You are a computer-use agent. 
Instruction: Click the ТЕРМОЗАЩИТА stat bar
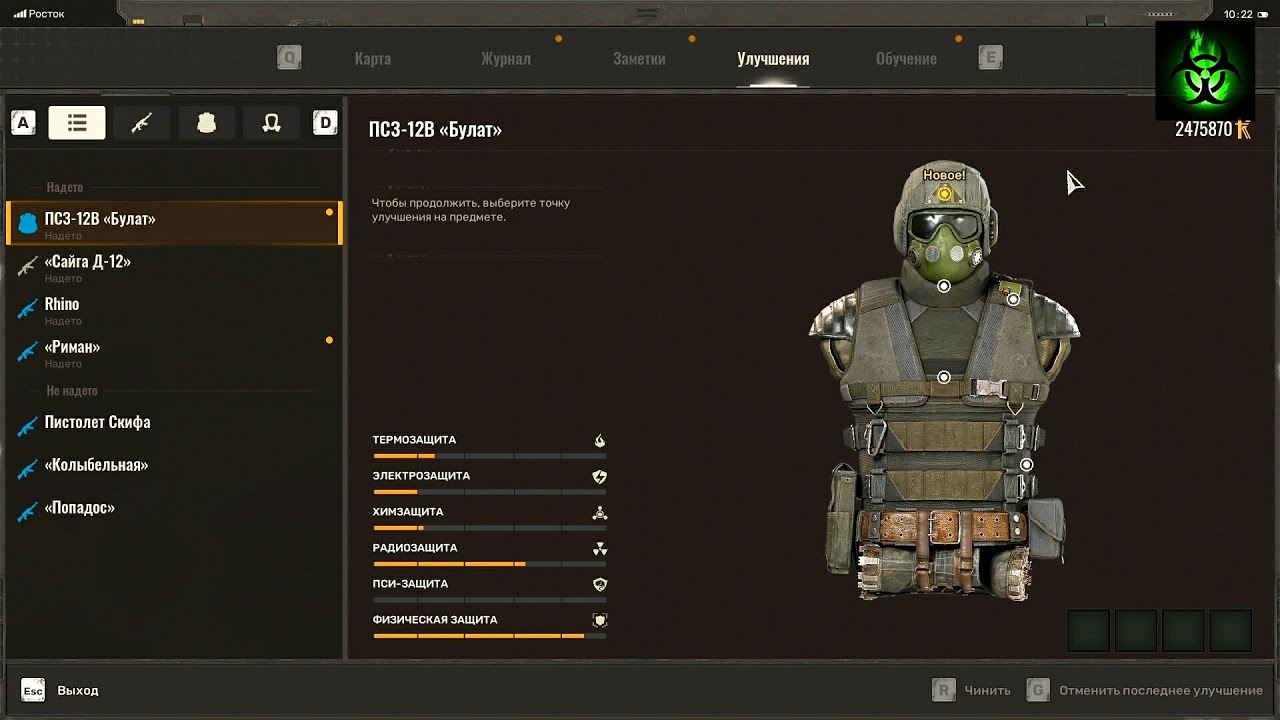coord(489,456)
